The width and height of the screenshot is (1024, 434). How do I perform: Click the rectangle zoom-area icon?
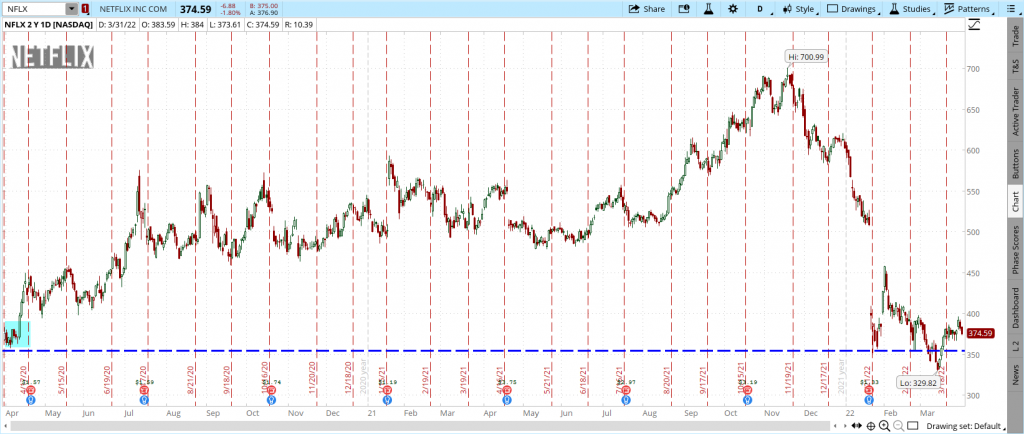pyautogui.click(x=912, y=426)
